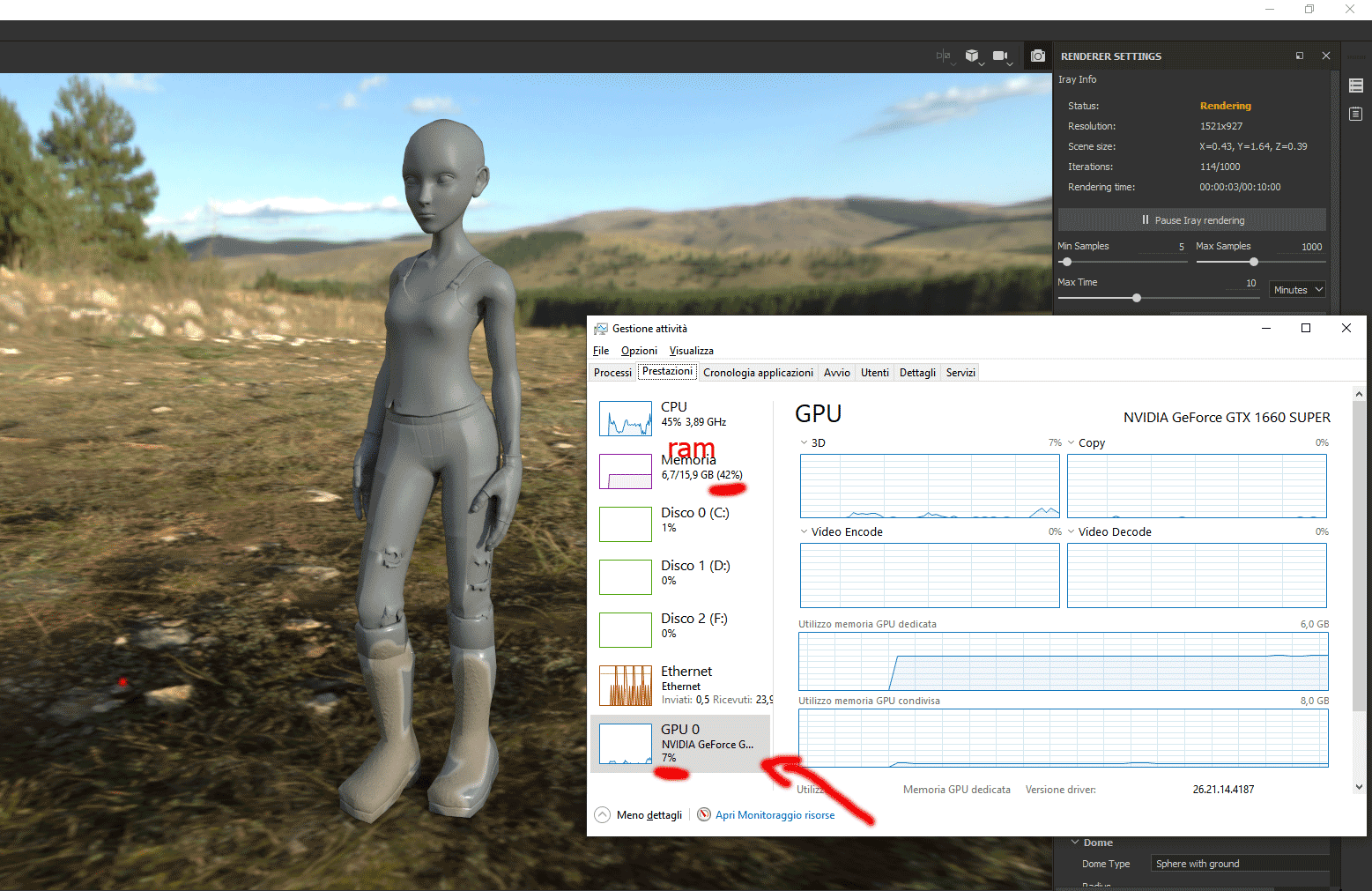Click Meno dettagli collapse button
Screen dimensions: 1372x891
tap(639, 815)
